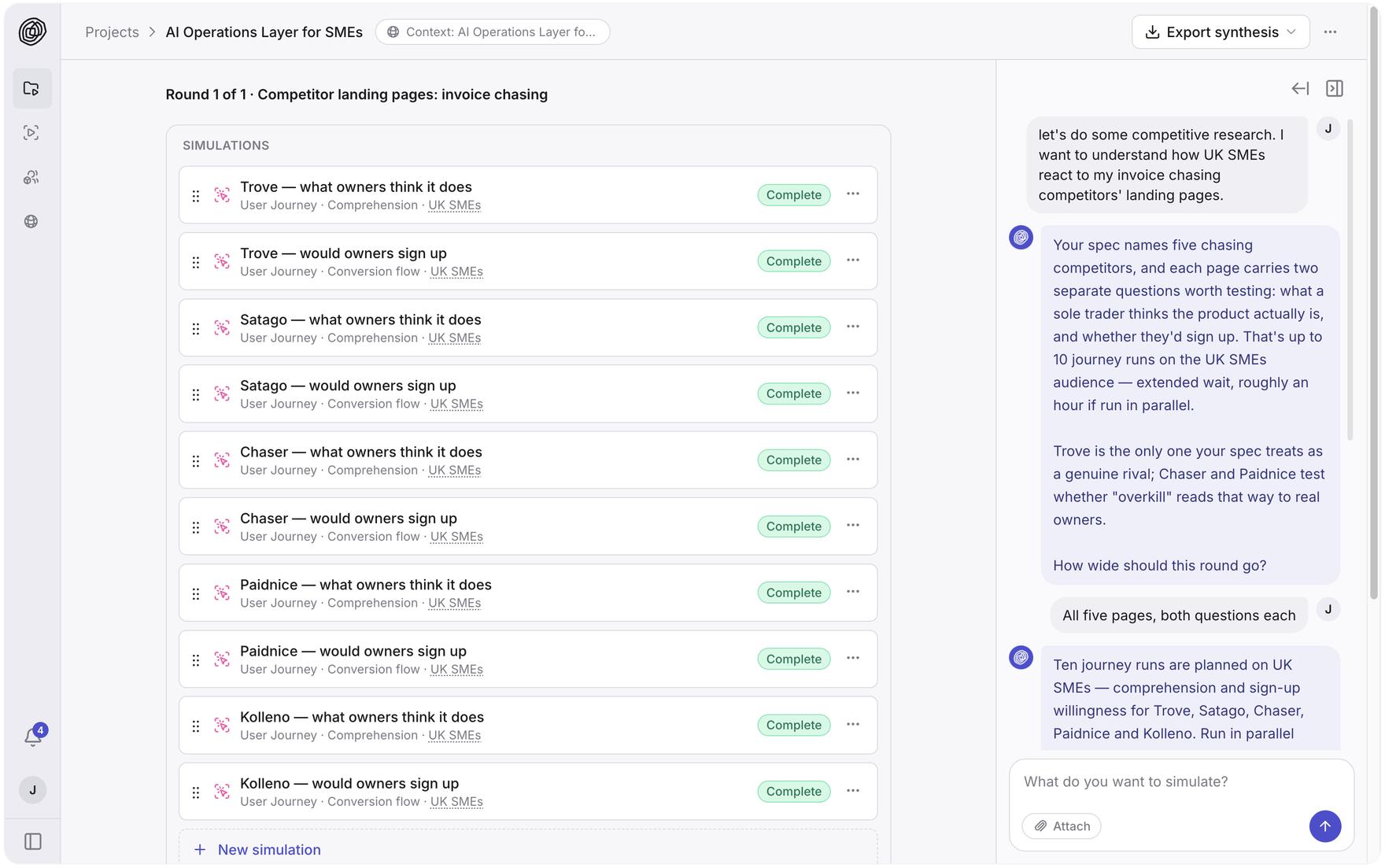Click drag handle of Trove — what owners think it does
Viewport: 1385px width, 868px height.
[196, 195]
